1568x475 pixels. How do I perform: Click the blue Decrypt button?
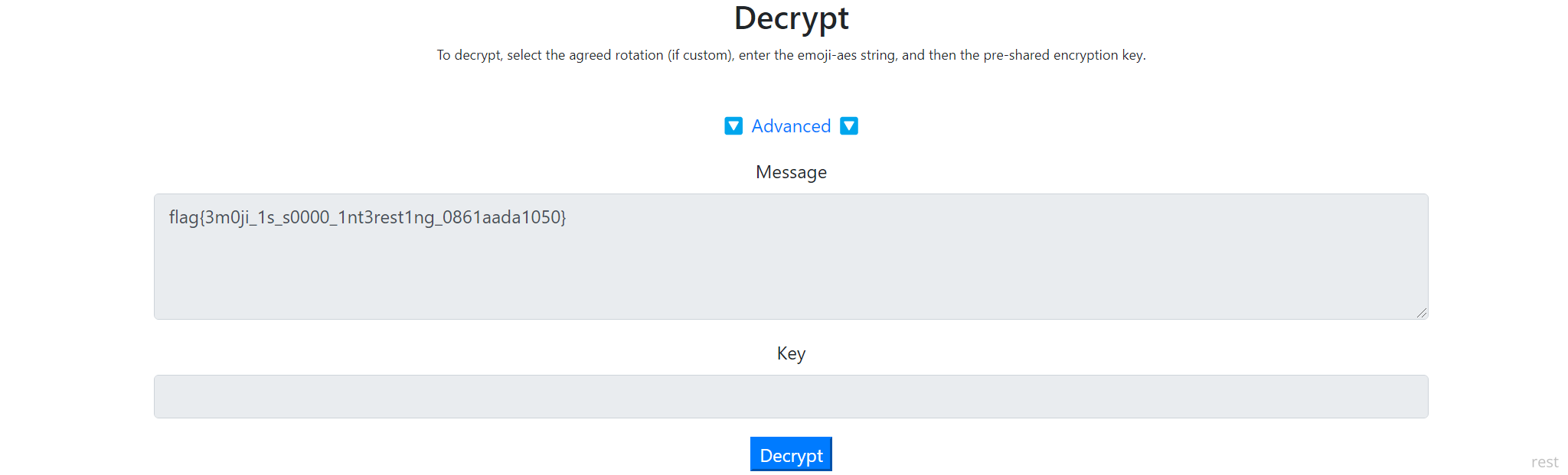[x=791, y=455]
